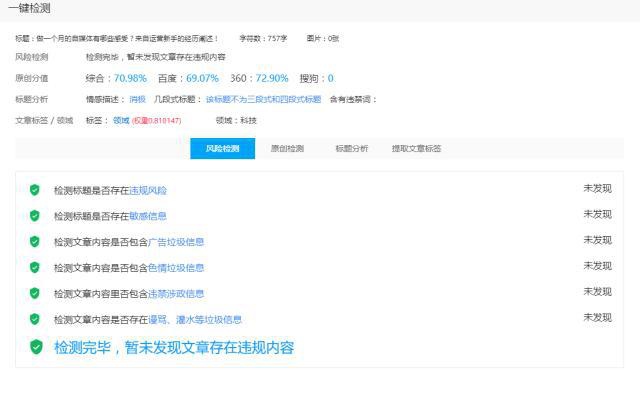Click the 文章标签 / 领域 row label
Image resolution: width=640 pixels, height=394 pixels.
[x=44, y=120]
